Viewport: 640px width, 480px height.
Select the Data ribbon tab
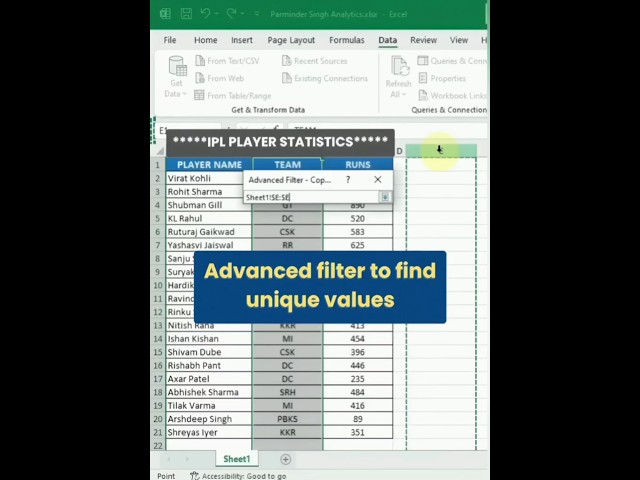click(x=387, y=40)
